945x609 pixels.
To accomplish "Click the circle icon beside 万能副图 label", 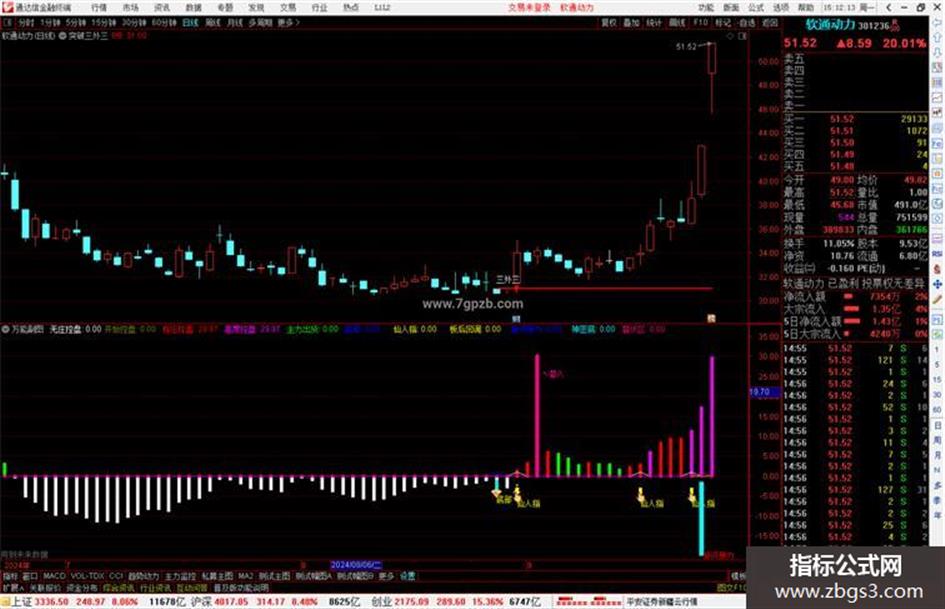I will click(x=5, y=329).
